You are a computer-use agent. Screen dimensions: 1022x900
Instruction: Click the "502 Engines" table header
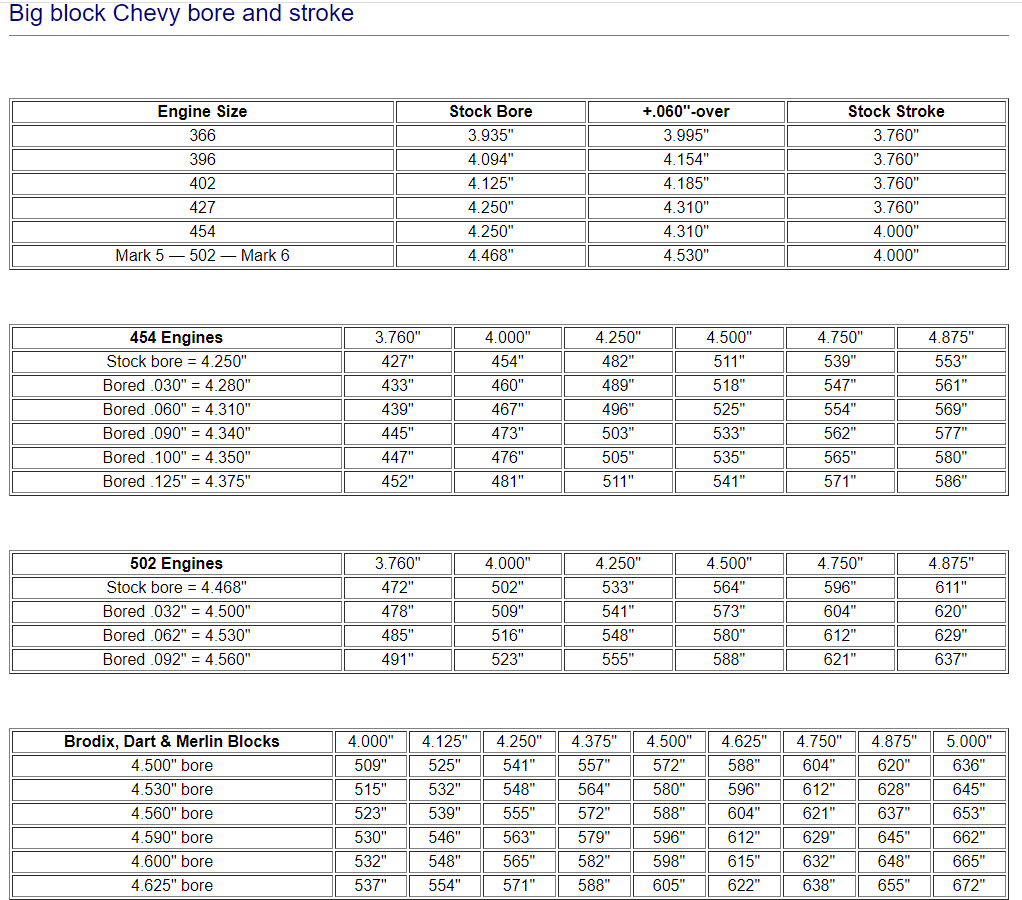click(x=176, y=564)
